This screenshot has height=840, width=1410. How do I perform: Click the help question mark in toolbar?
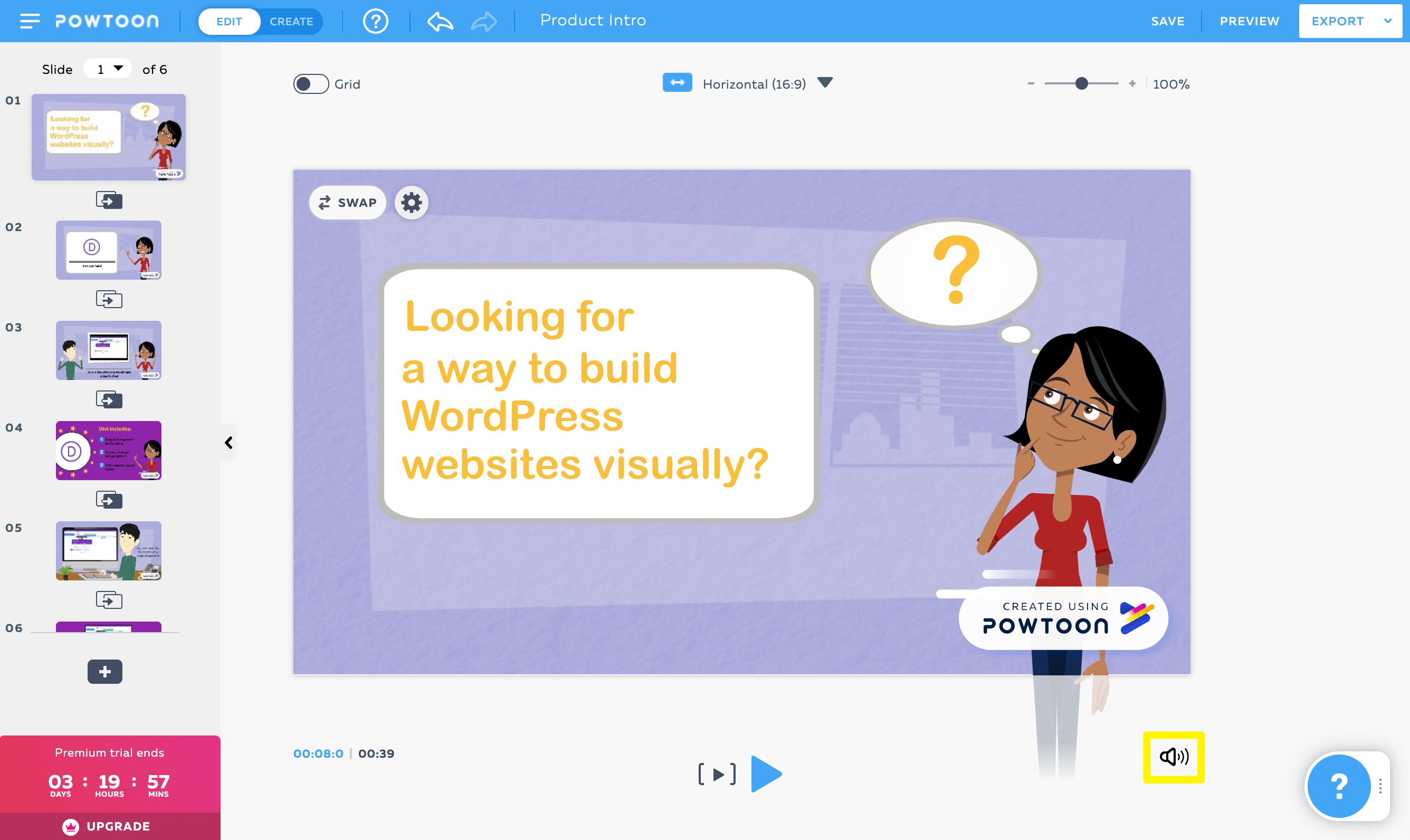[375, 21]
